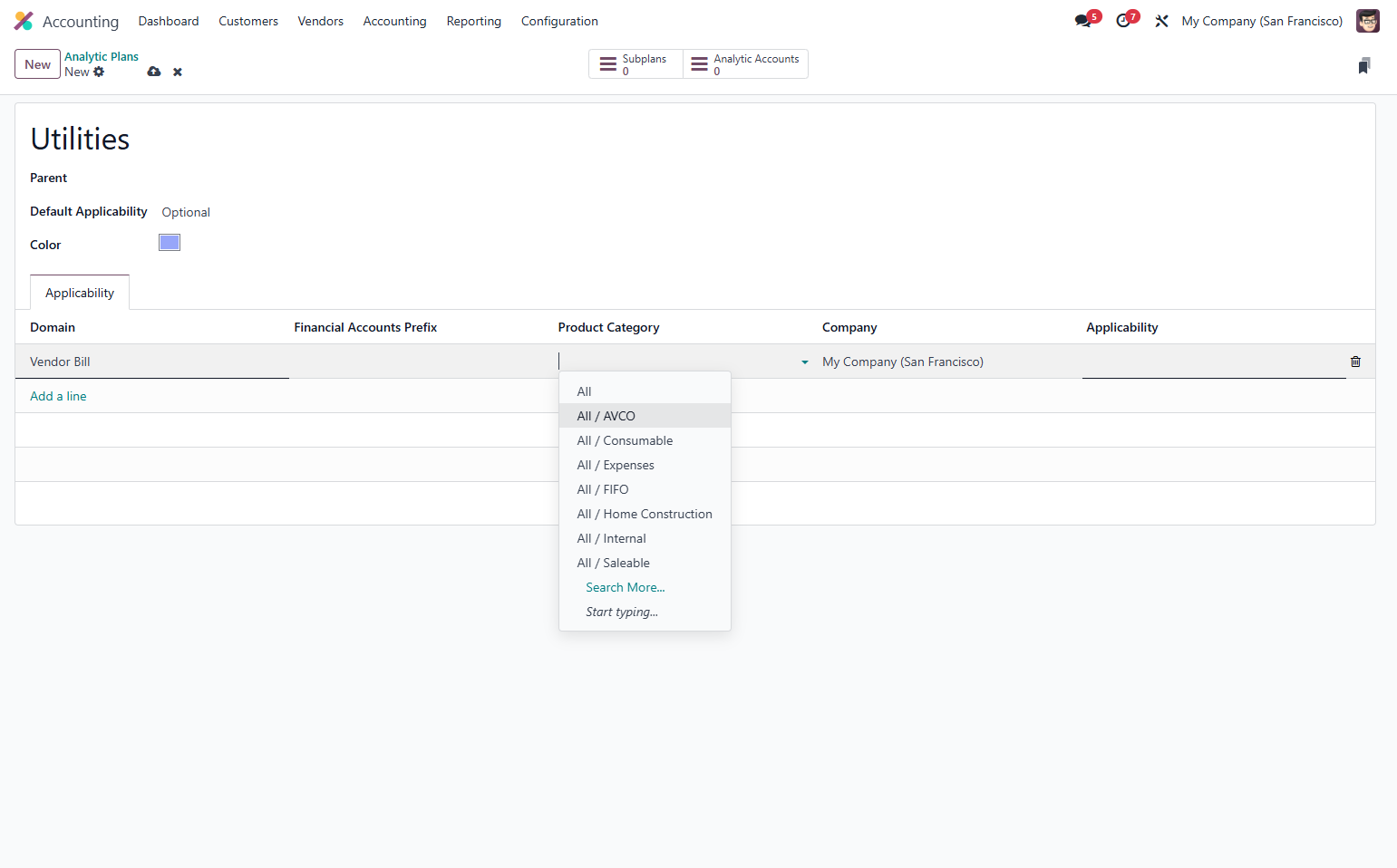Click the Company cell in Vendor Bill row
The image size is (1397, 868).
point(949,362)
